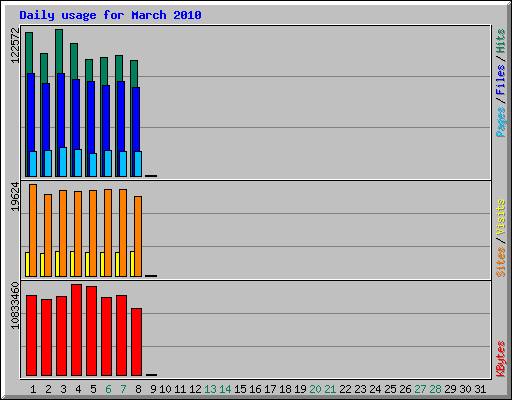Click the orange sites bar for day 8

pos(138,236)
